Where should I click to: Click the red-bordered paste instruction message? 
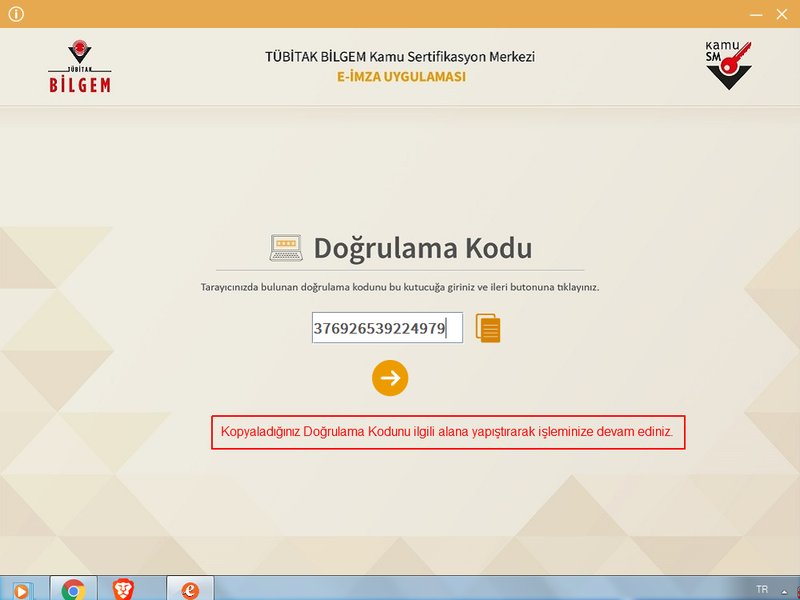tap(448, 432)
